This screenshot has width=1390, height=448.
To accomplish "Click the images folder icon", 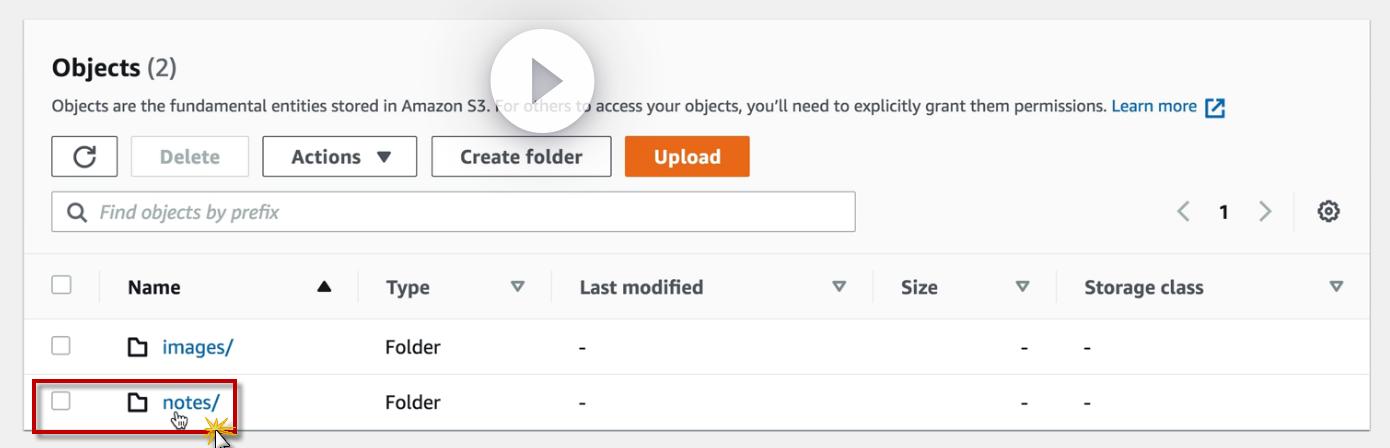I will coord(138,348).
